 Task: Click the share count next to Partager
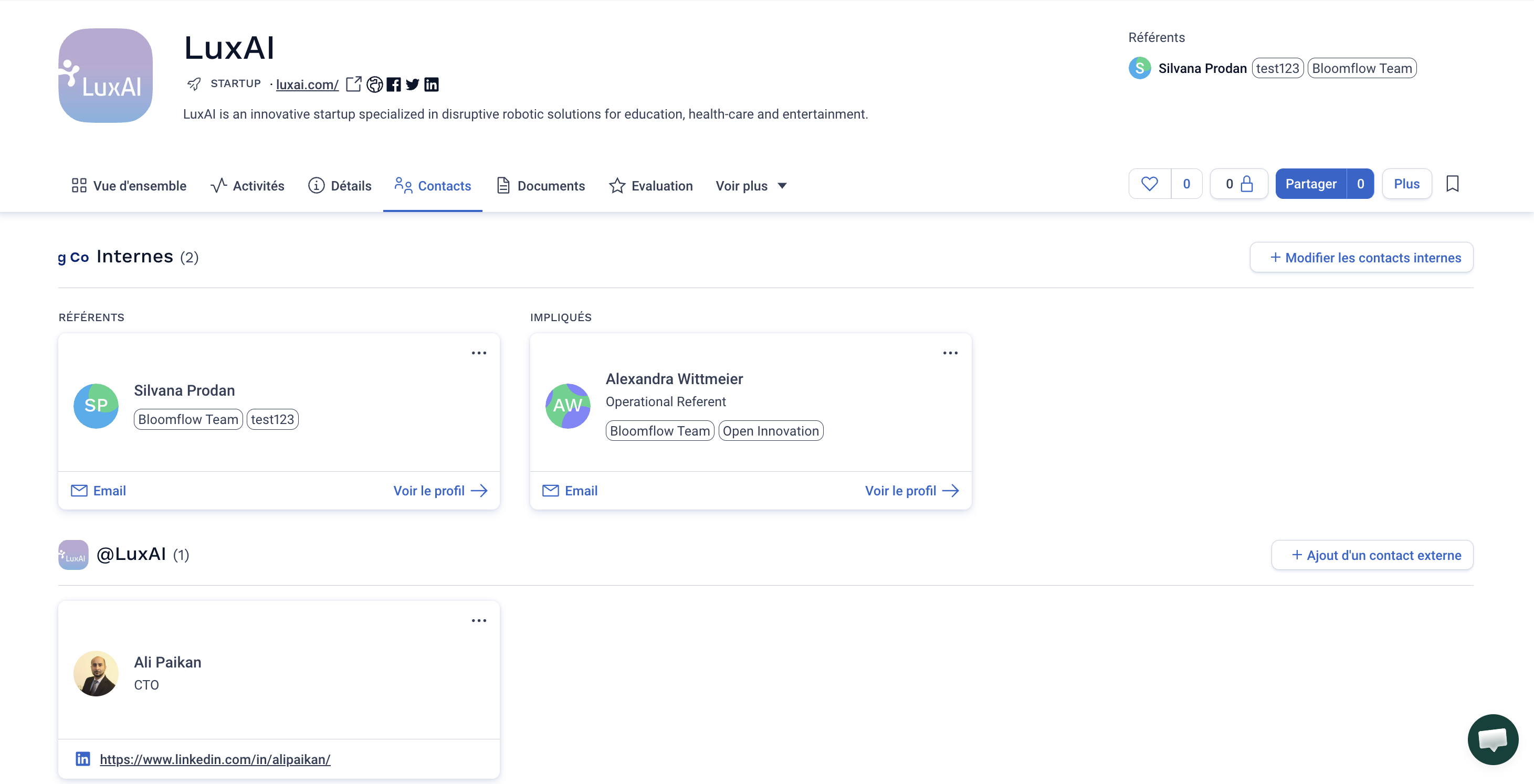[1361, 184]
